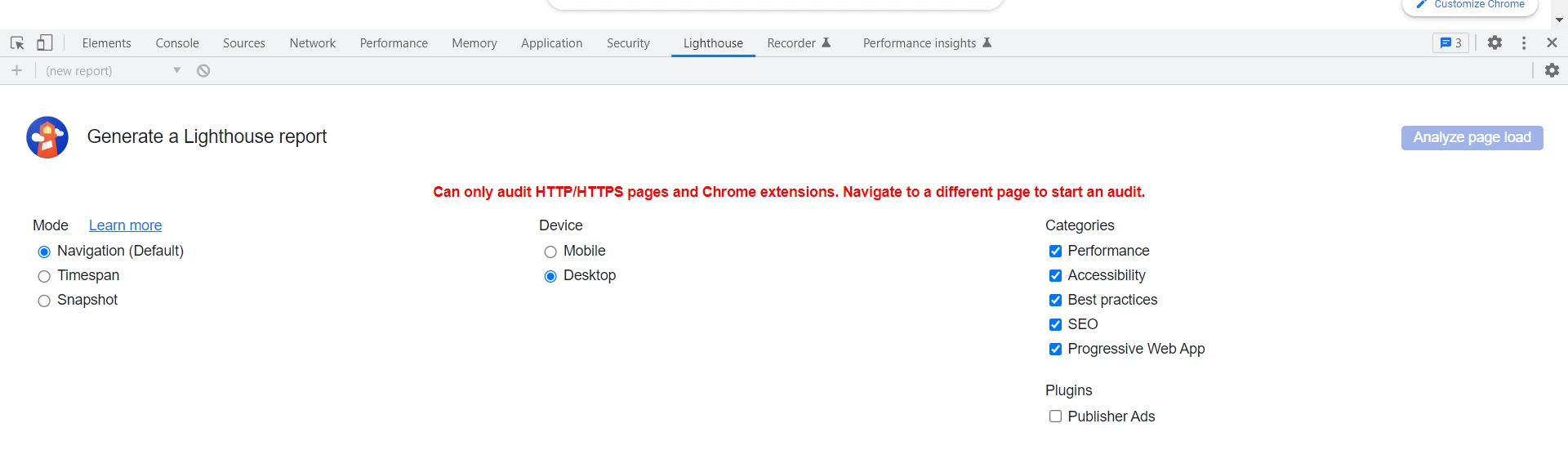Select Navigation (Default) mode
The height and width of the screenshot is (459, 1568).
44,252
